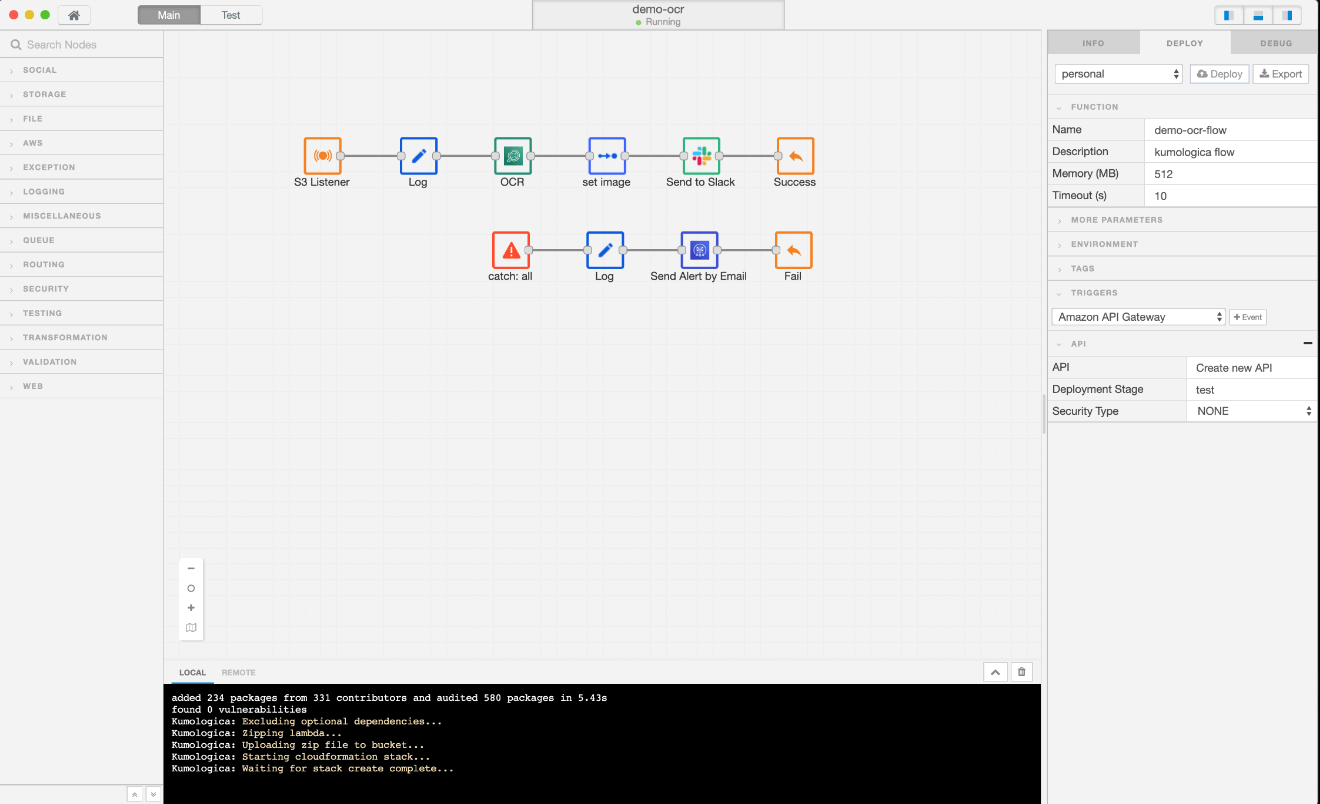This screenshot has height=804, width=1320.
Task: Expand the More Parameters section
Action: point(1182,220)
